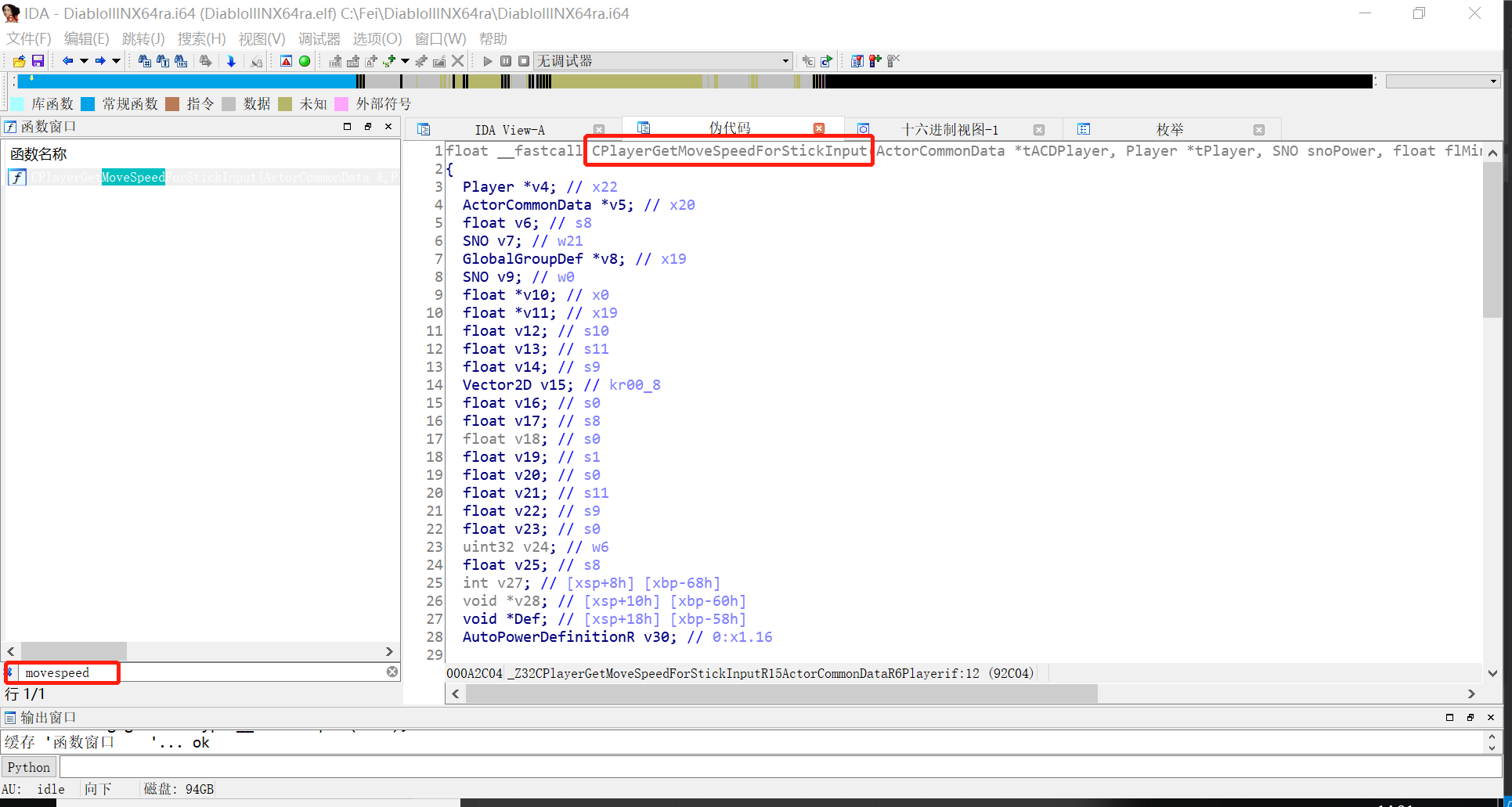Close the 函数窗口 panel
Screen dimensions: 1512x807
click(x=388, y=126)
